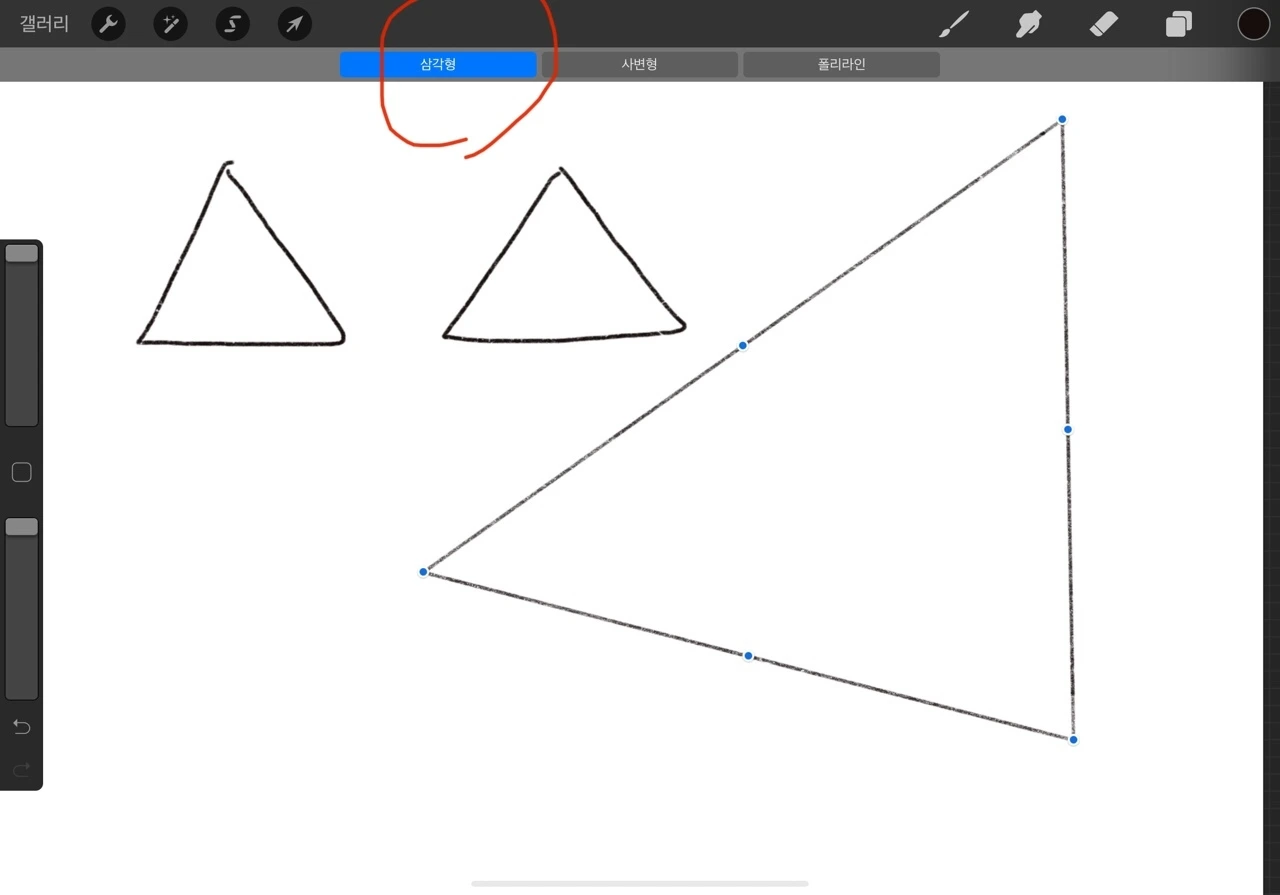Click the brush size slider handle
This screenshot has height=895, width=1280.
(22, 253)
